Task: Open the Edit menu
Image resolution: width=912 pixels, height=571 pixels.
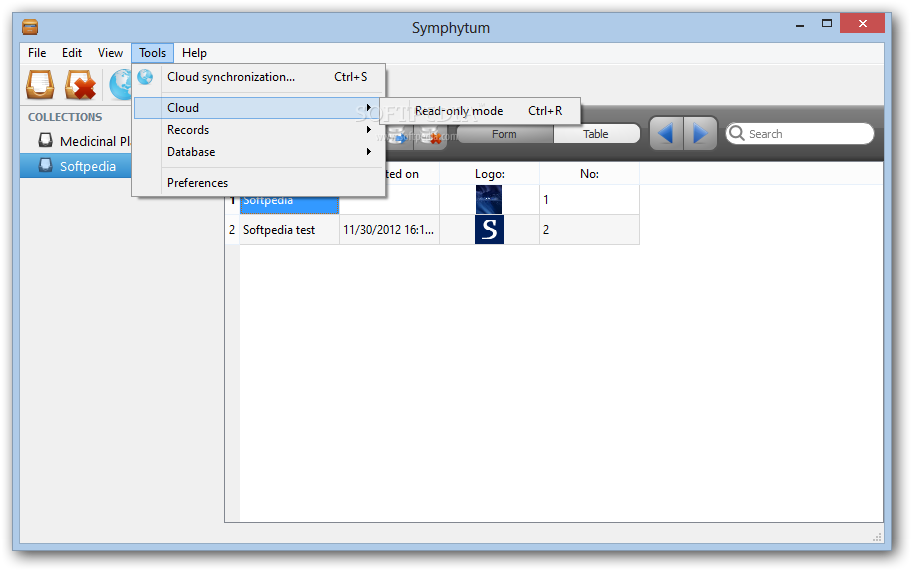Action: click(72, 53)
